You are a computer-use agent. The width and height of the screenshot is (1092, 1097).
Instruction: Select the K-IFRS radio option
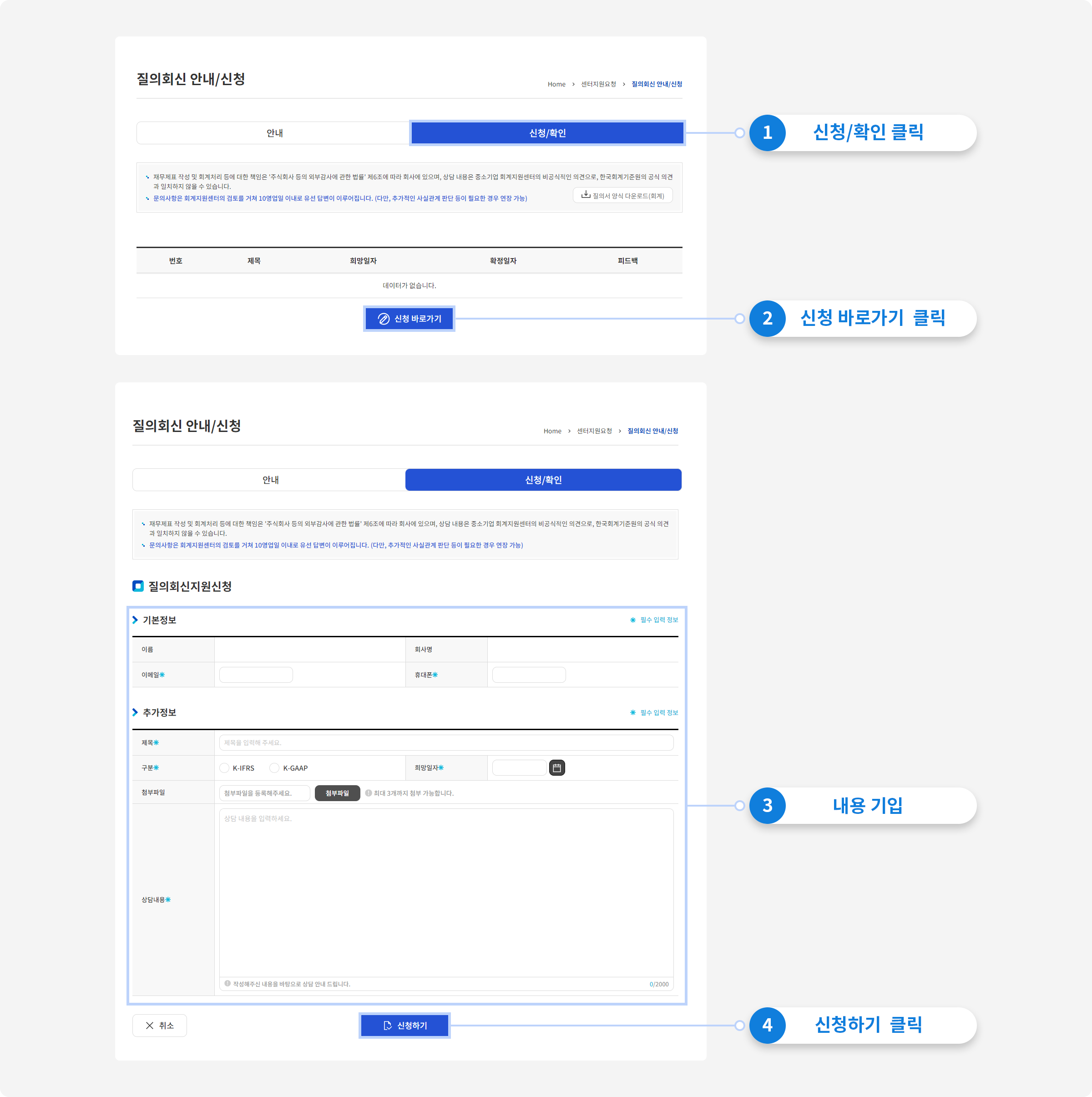point(225,768)
